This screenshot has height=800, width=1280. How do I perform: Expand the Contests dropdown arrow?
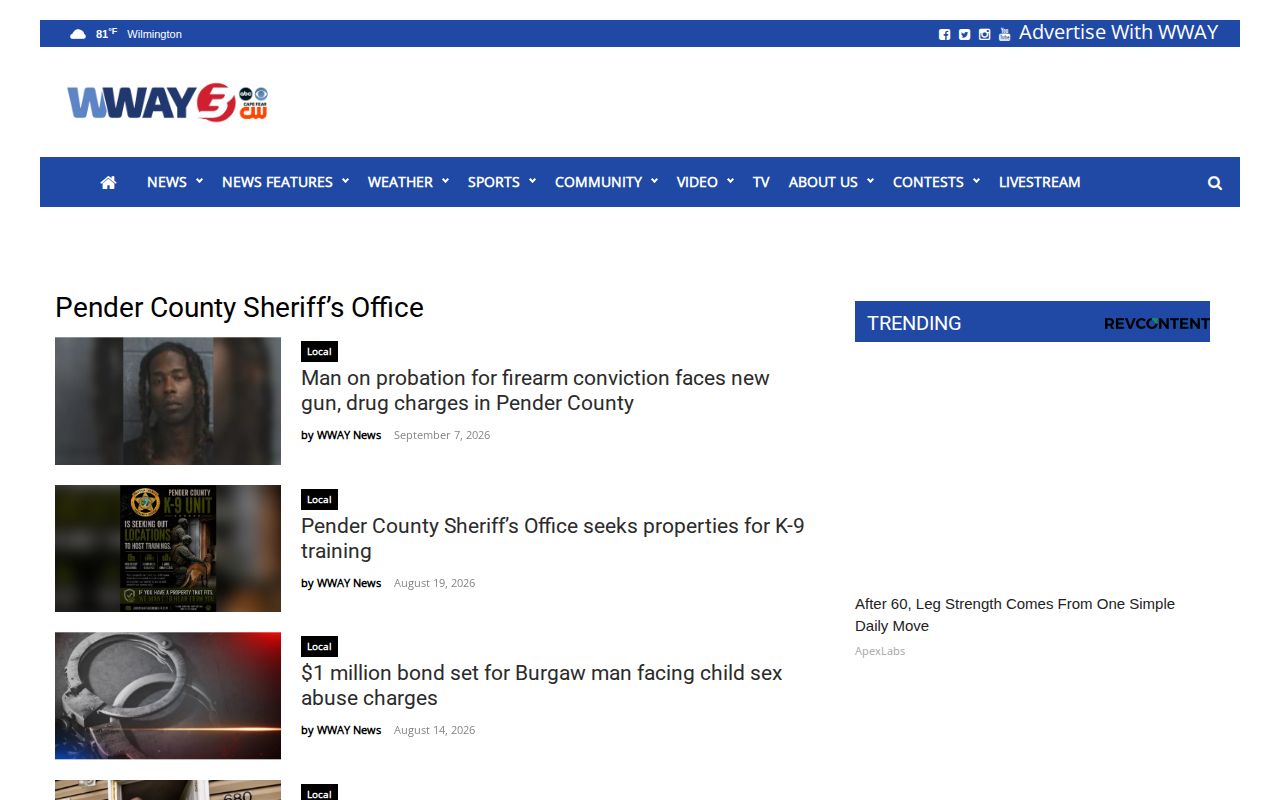[x=976, y=181]
